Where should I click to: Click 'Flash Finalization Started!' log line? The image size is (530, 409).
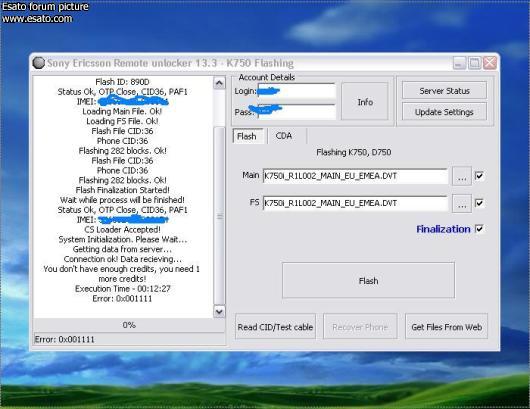pos(122,190)
